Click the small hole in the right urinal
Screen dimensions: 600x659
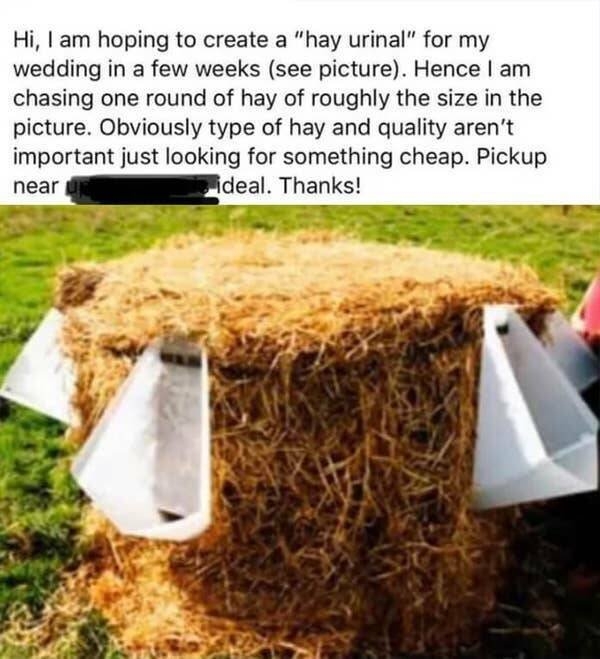point(502,327)
